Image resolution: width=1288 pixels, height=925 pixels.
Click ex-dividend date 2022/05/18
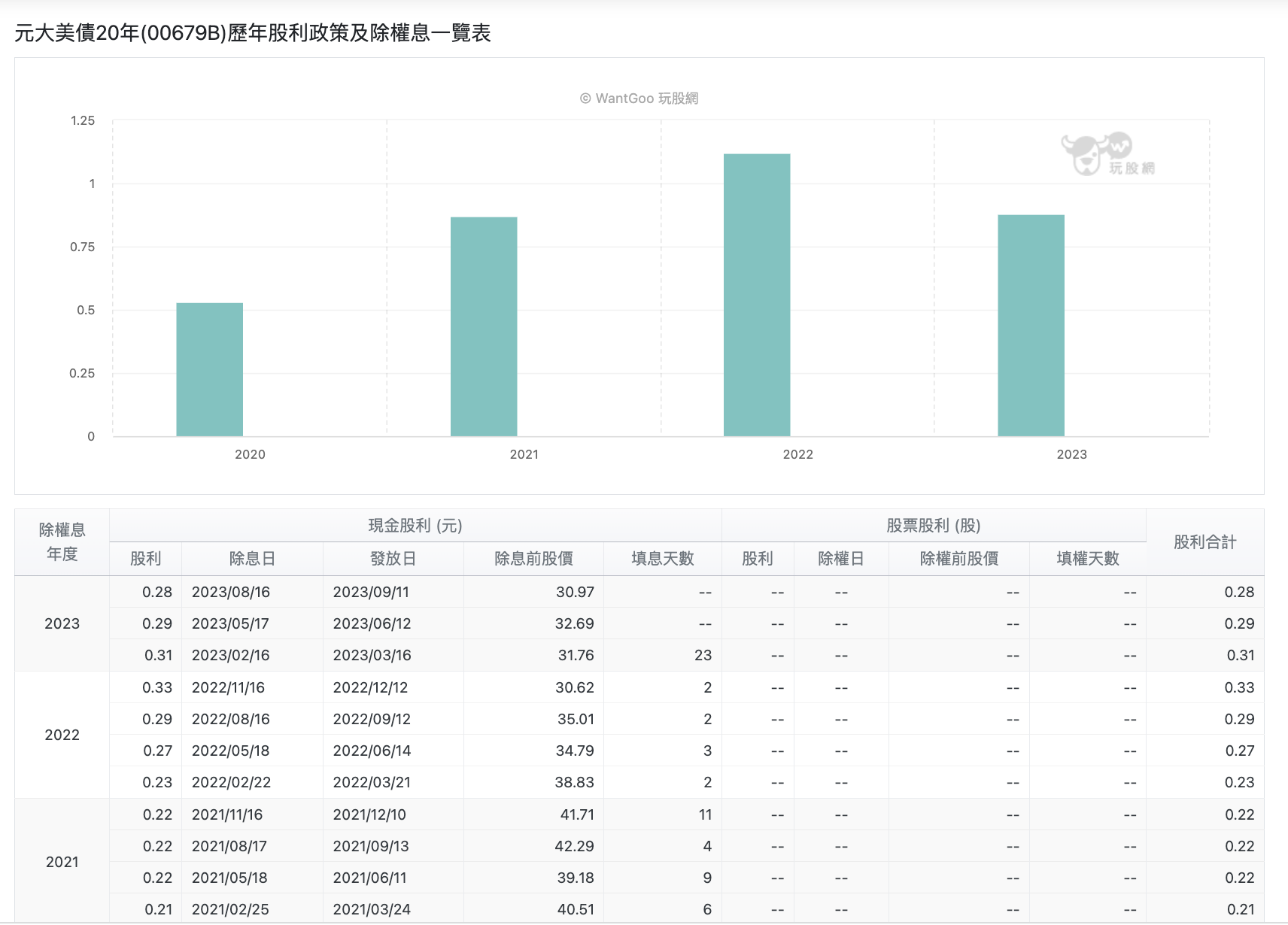(231, 751)
